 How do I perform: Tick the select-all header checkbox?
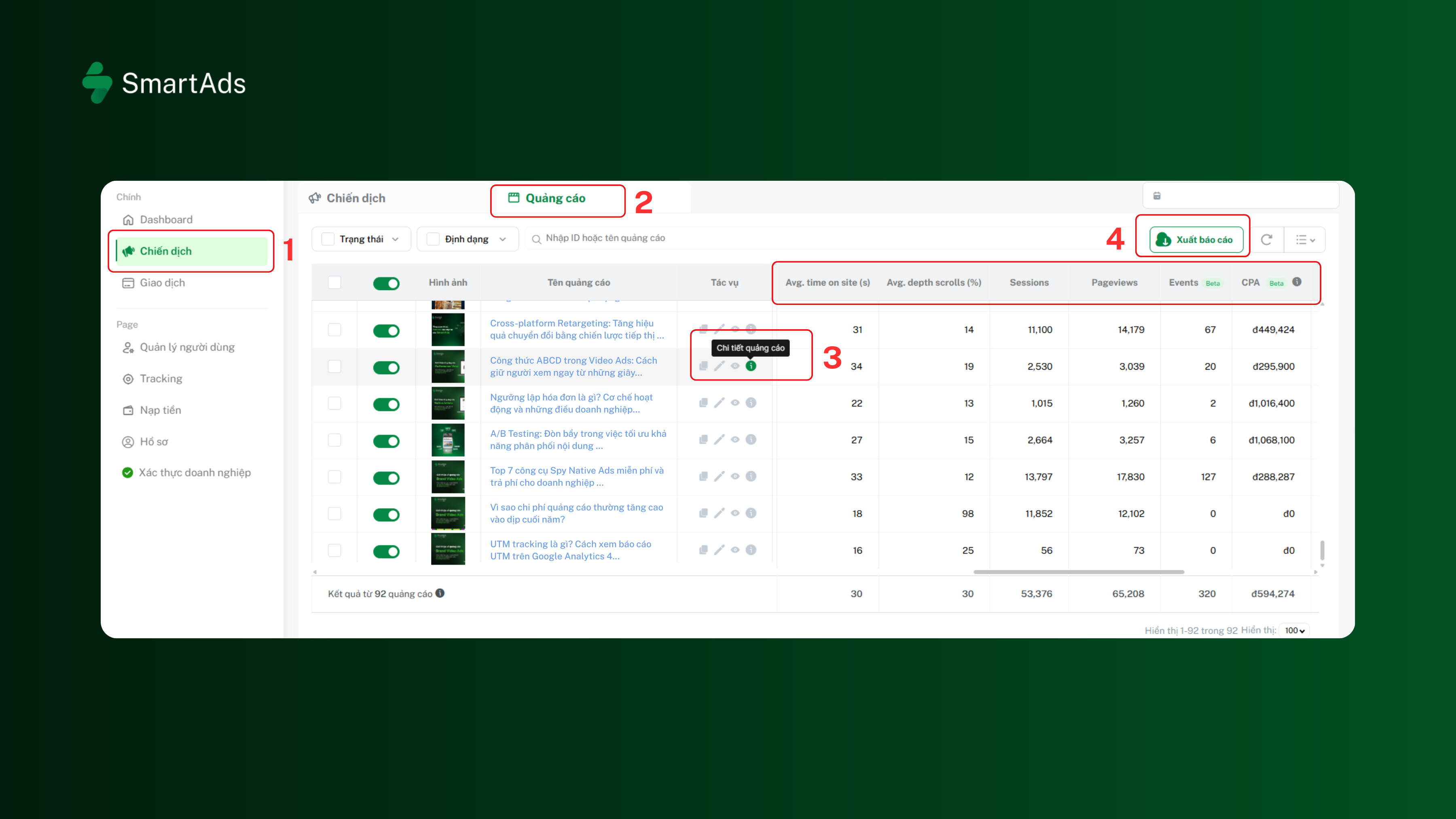pos(334,282)
